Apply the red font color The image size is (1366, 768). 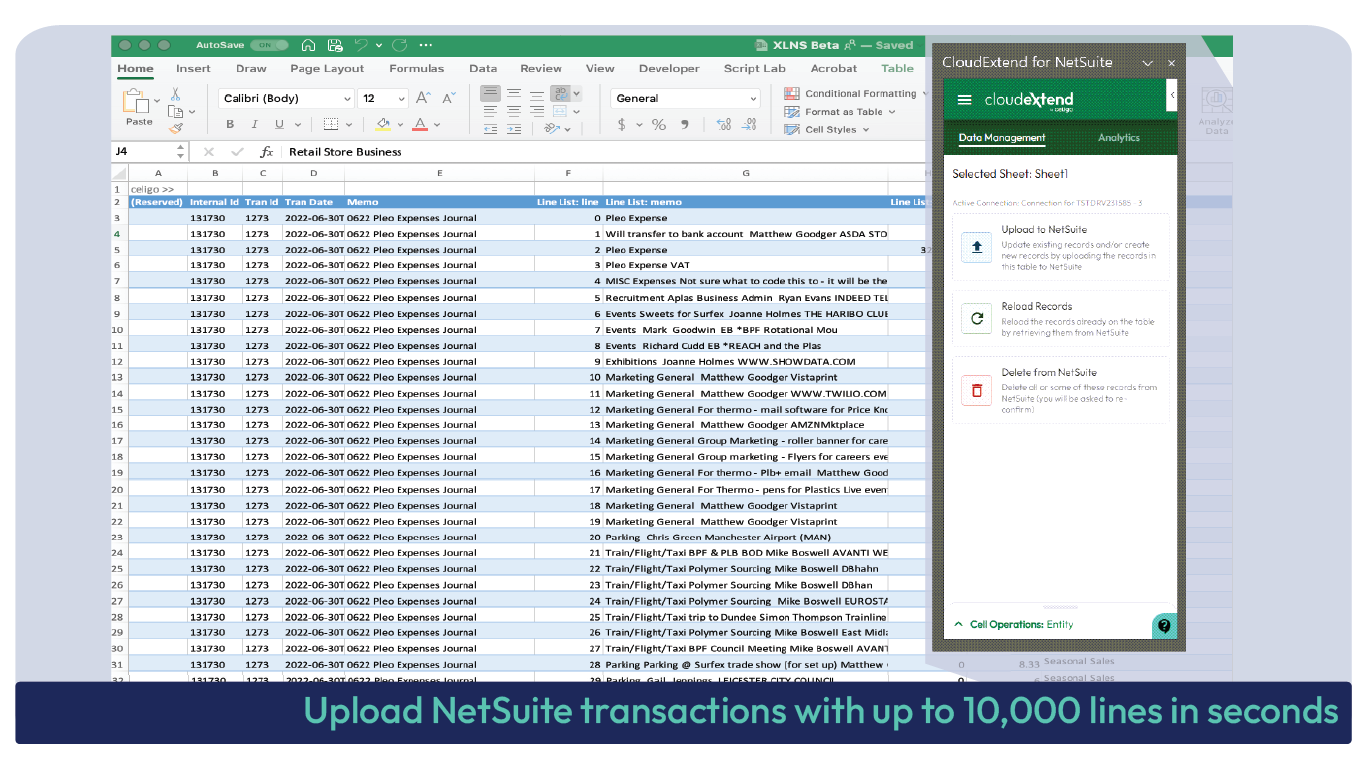421,125
